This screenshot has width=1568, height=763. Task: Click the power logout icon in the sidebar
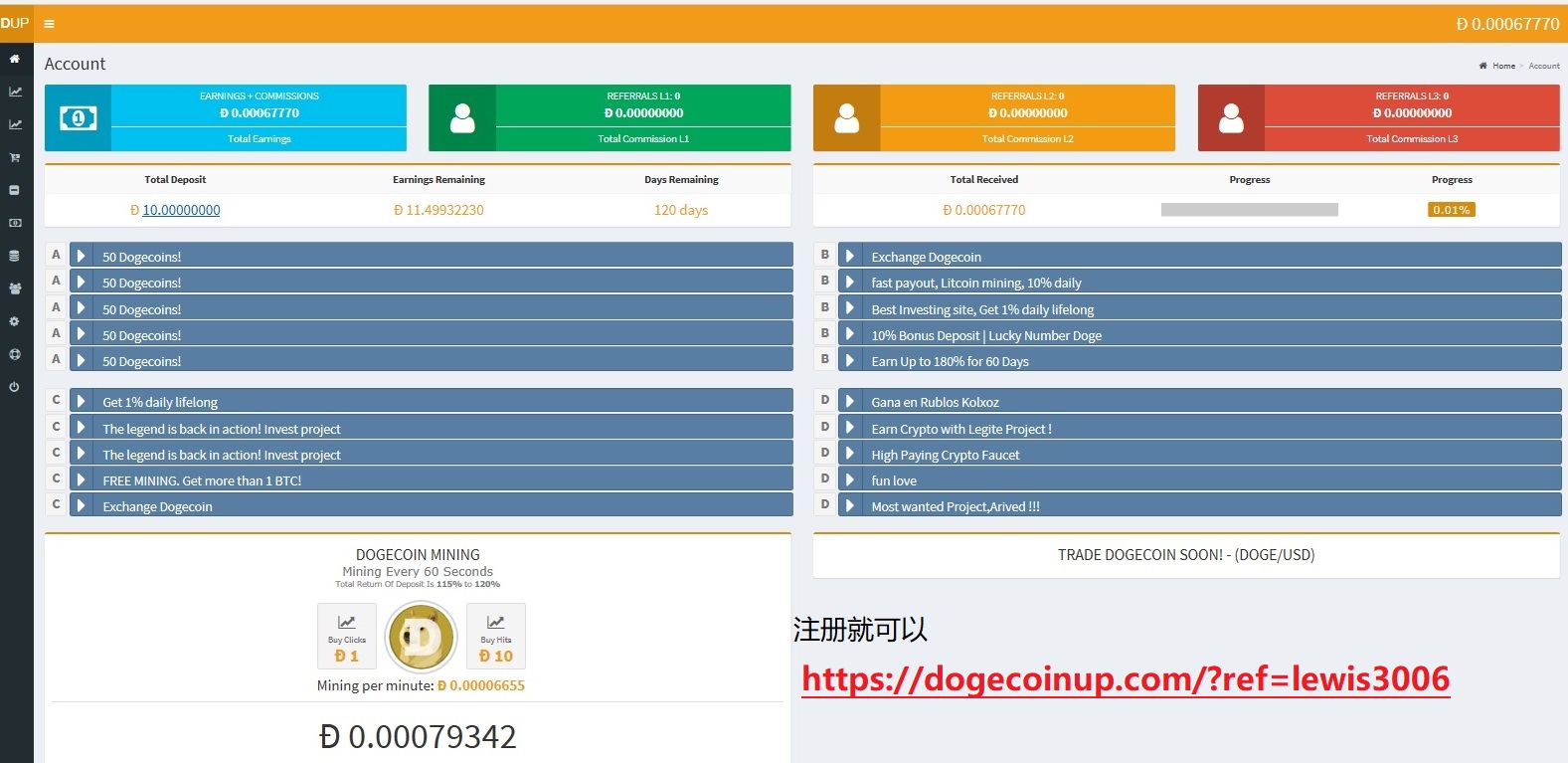pyautogui.click(x=14, y=387)
